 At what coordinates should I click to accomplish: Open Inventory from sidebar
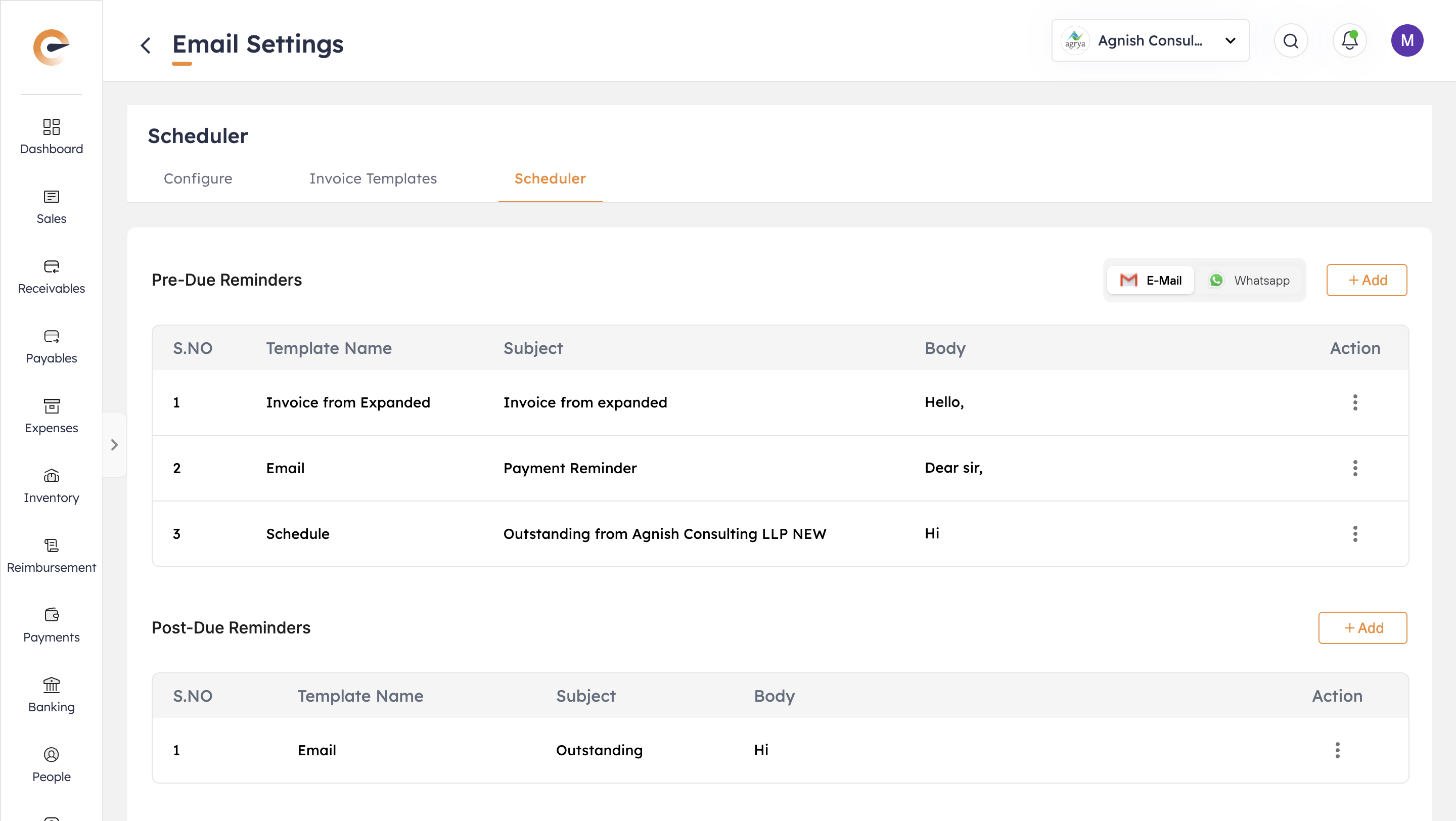[x=51, y=476]
